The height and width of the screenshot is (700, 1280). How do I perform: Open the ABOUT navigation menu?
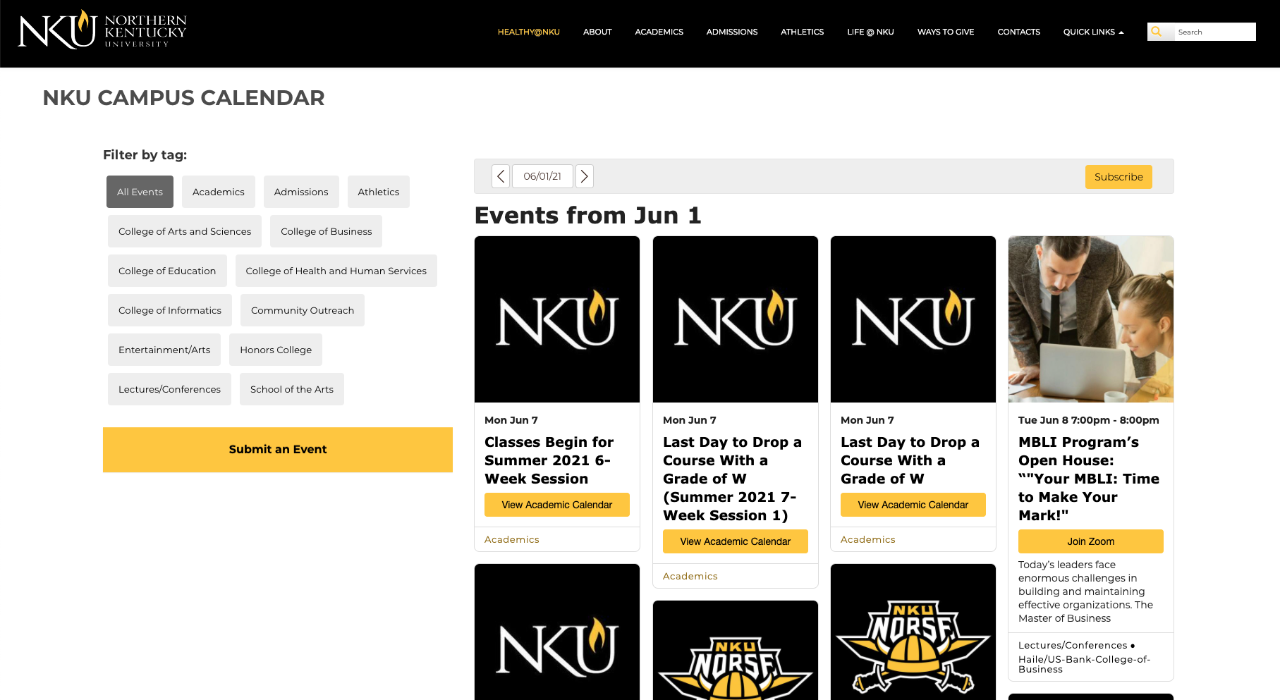click(x=597, y=31)
